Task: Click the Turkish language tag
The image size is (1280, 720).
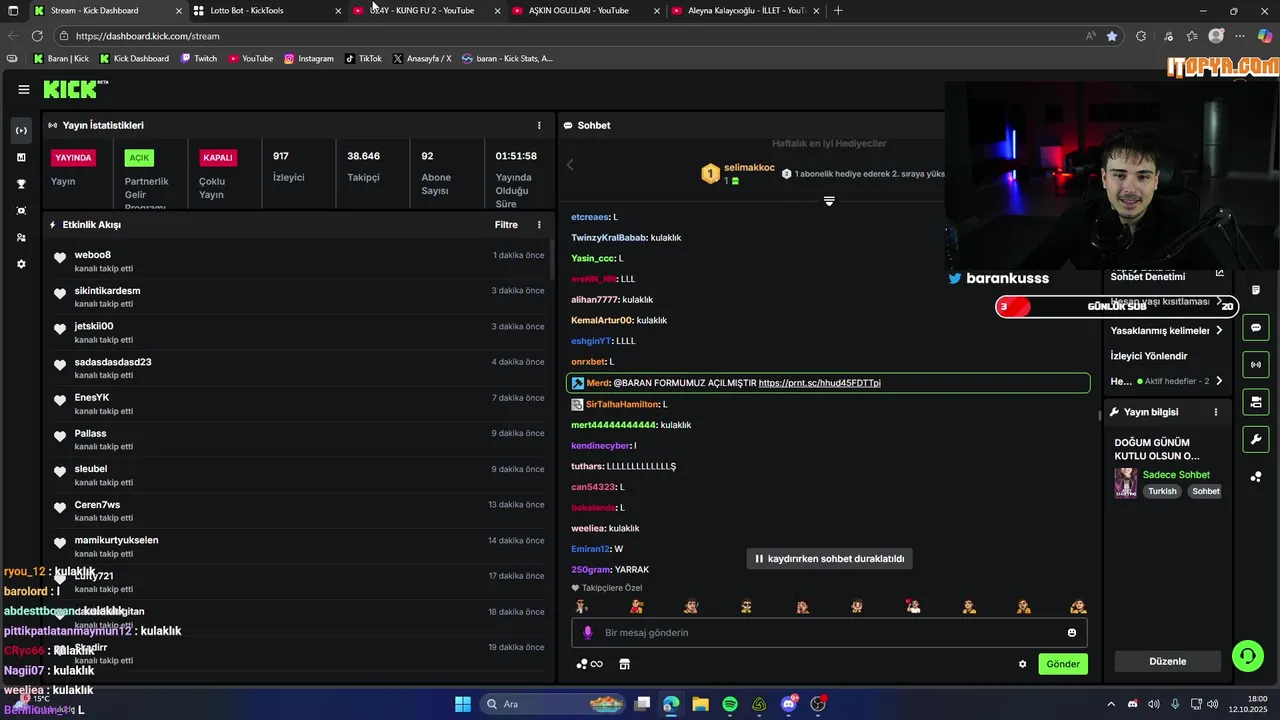Action: tap(1162, 492)
